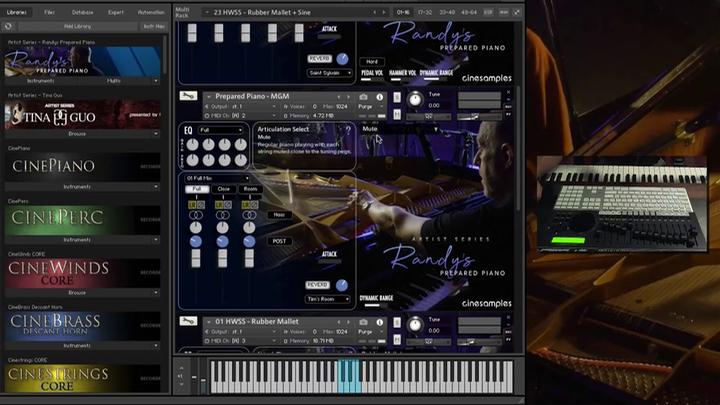Viewport: 720px width, 405px height.
Task: Toggle the Close mic button
Action: (x=224, y=189)
